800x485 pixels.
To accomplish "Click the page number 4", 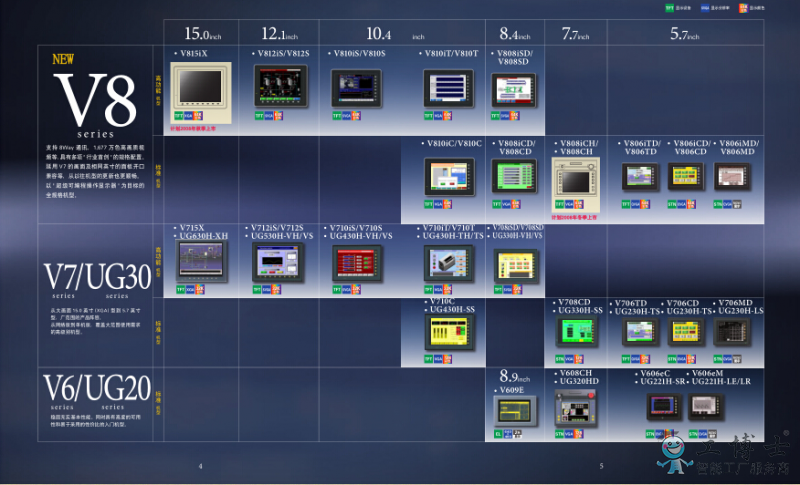I will [201, 466].
